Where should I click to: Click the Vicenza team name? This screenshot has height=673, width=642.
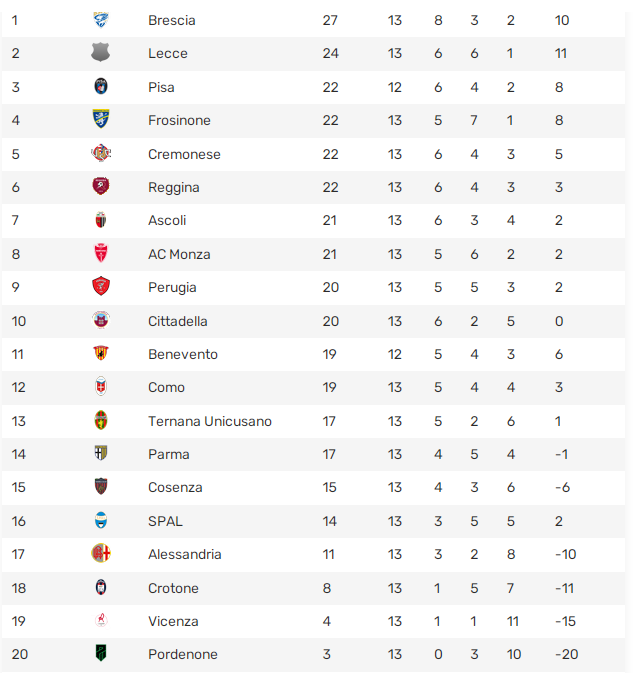tap(173, 621)
